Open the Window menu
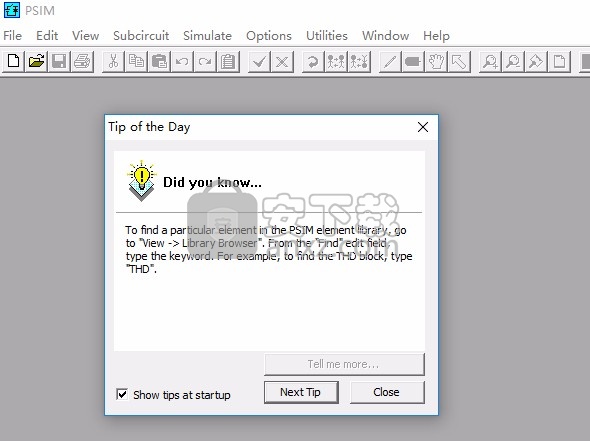The width and height of the screenshot is (590, 441). [385, 36]
